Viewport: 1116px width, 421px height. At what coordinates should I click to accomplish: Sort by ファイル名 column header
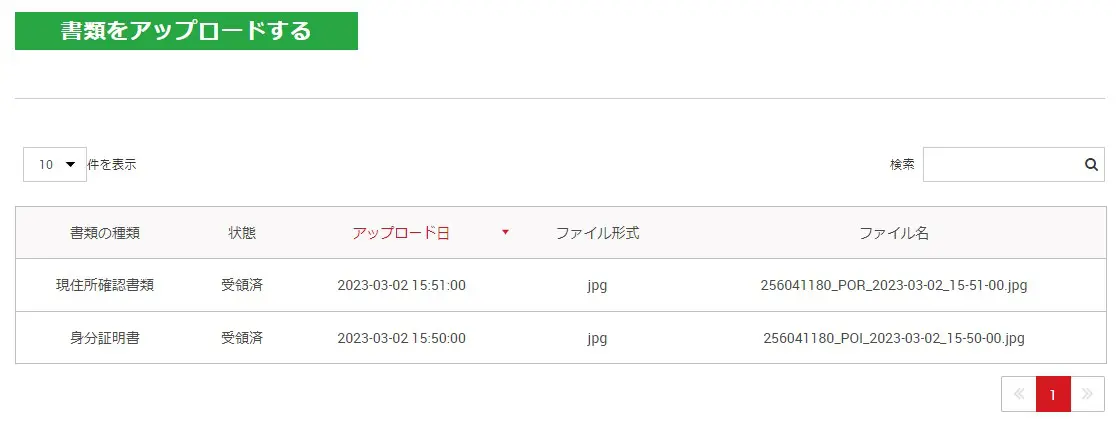pyautogui.click(x=894, y=233)
